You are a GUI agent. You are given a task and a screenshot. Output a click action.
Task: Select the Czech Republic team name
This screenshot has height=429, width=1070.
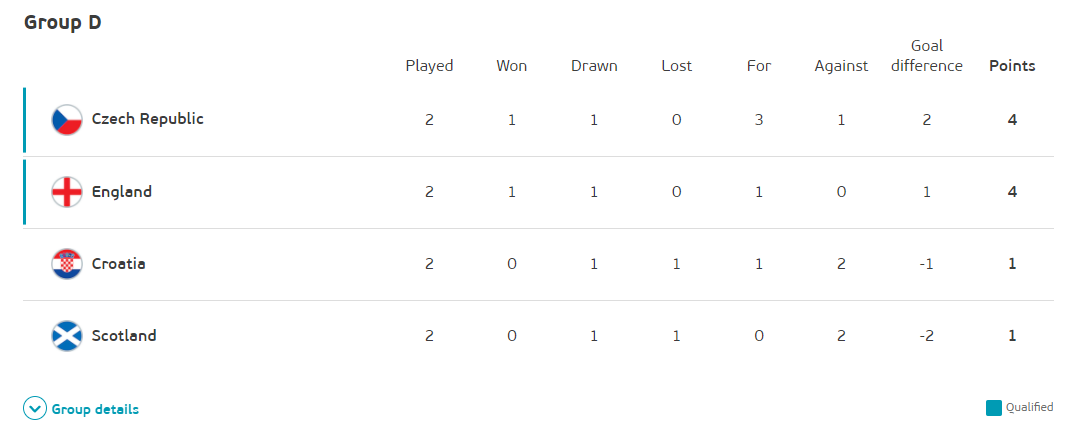coord(147,119)
